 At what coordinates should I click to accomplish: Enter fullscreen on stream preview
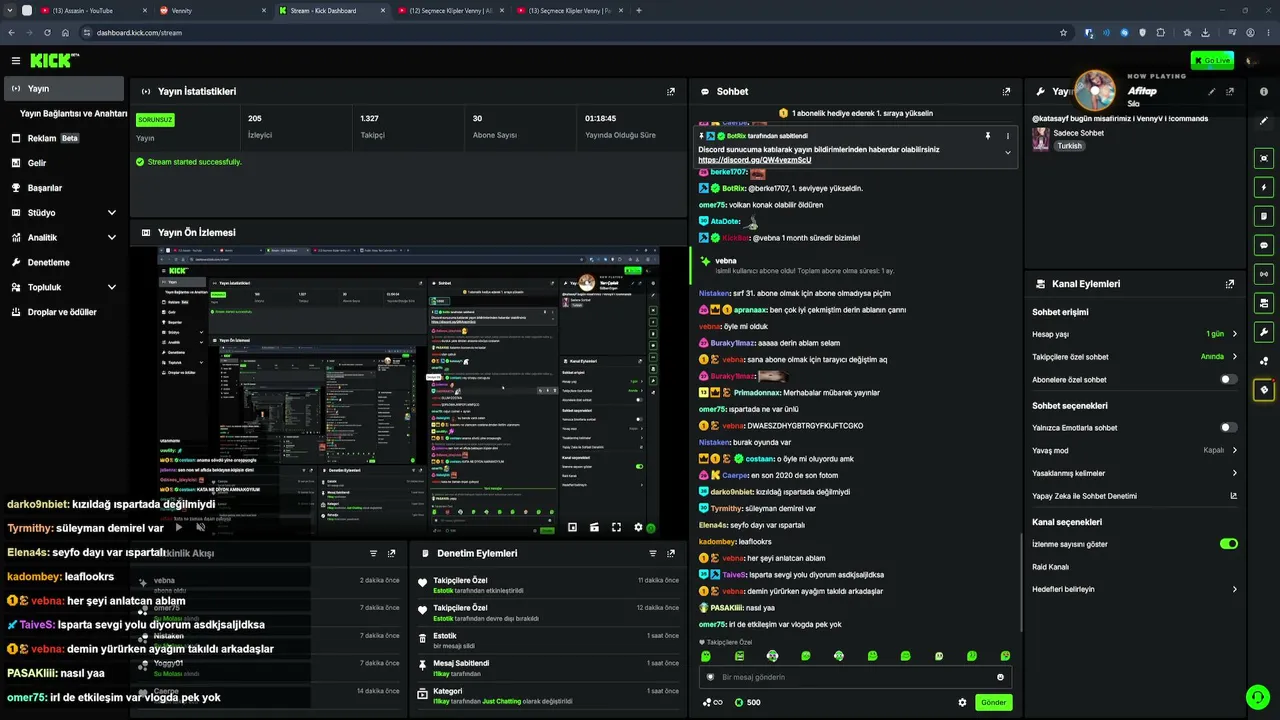616,528
